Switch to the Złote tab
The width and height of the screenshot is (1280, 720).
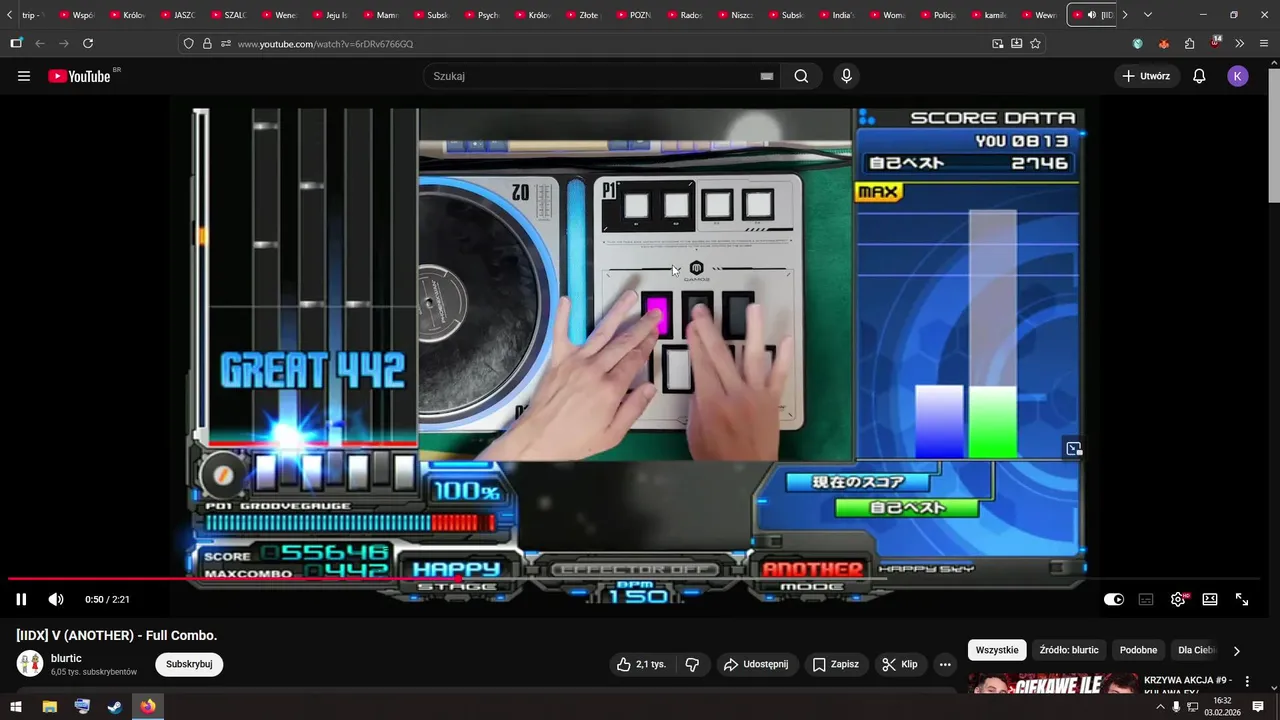[584, 15]
